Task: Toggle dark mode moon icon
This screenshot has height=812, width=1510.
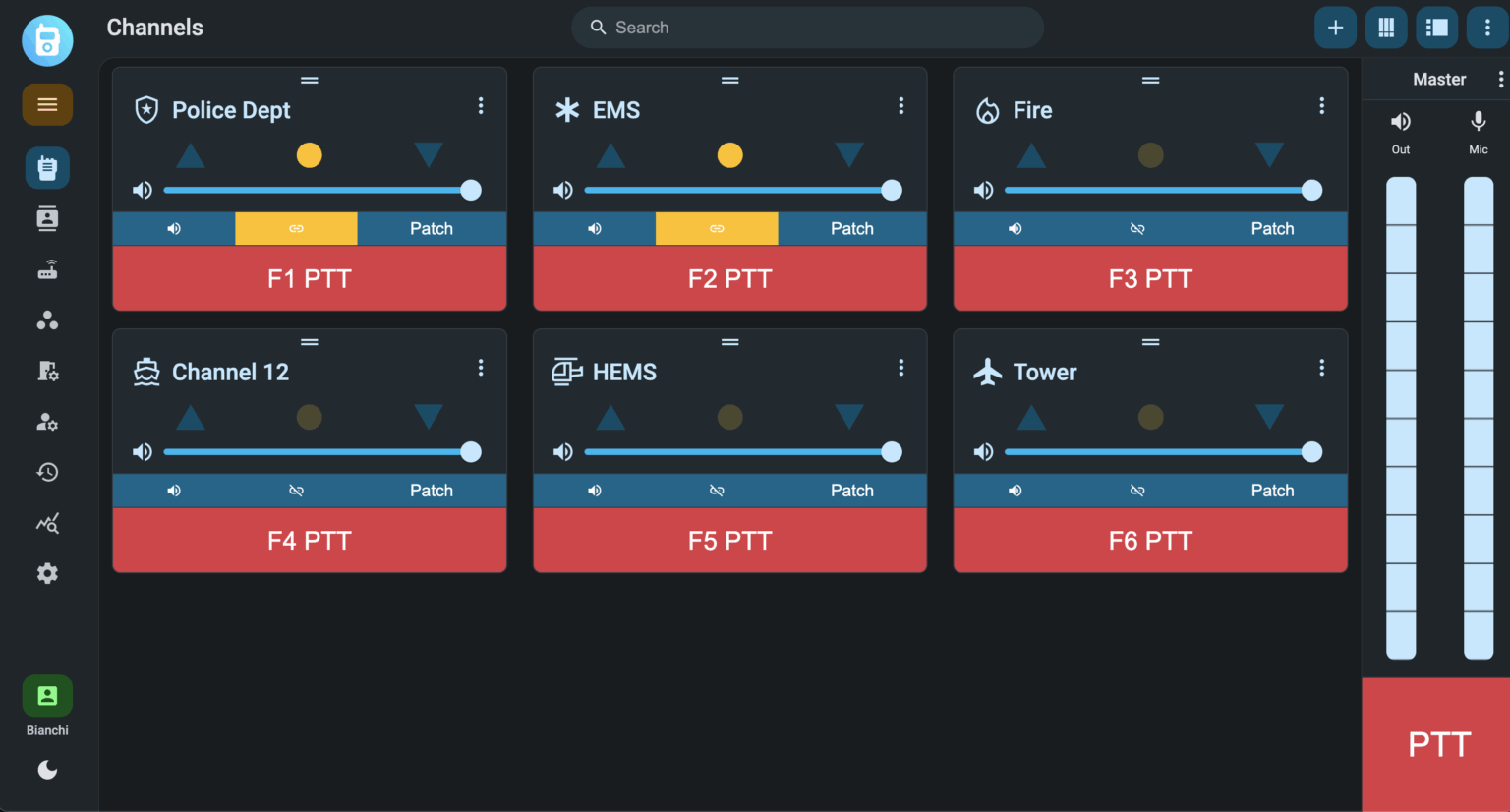Action: (47, 770)
